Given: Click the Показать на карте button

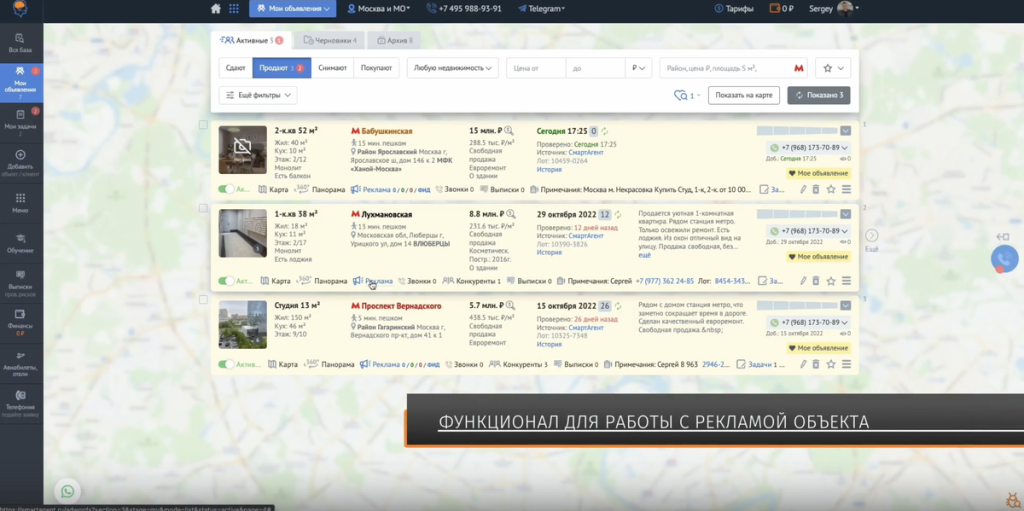Looking at the screenshot, I should [x=743, y=95].
